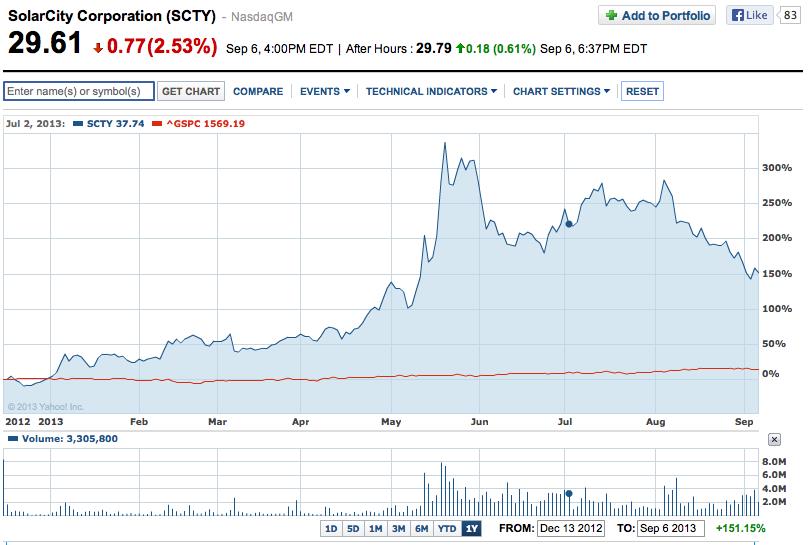Click the red ^GSPC legend swatch
This screenshot has height=545, width=812.
coord(157,124)
